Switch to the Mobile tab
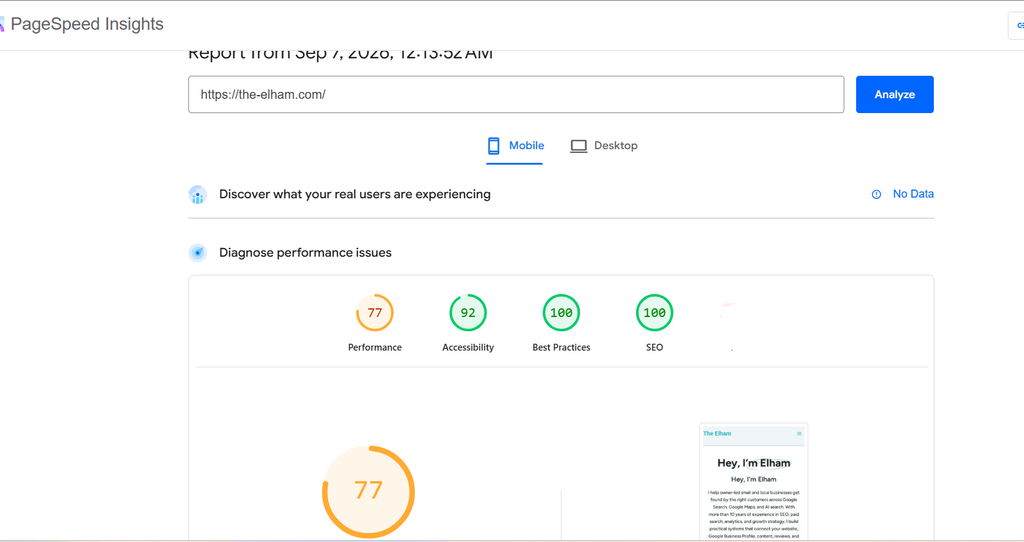The height and width of the screenshot is (542, 1024). [x=515, y=146]
